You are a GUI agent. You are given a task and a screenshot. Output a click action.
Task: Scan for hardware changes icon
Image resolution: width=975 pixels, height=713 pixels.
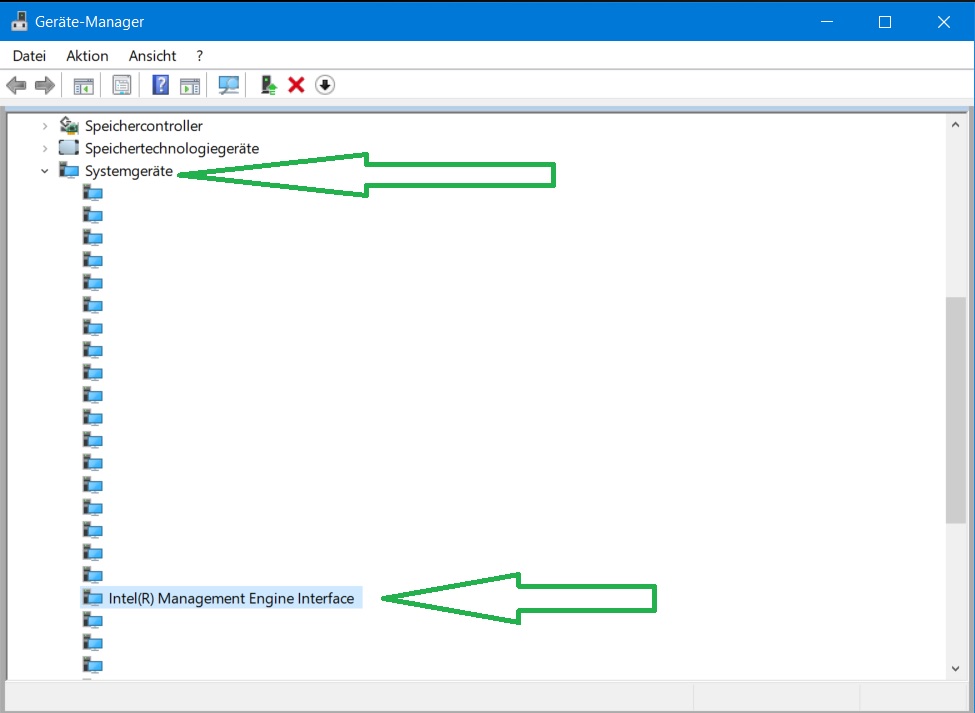coord(229,85)
